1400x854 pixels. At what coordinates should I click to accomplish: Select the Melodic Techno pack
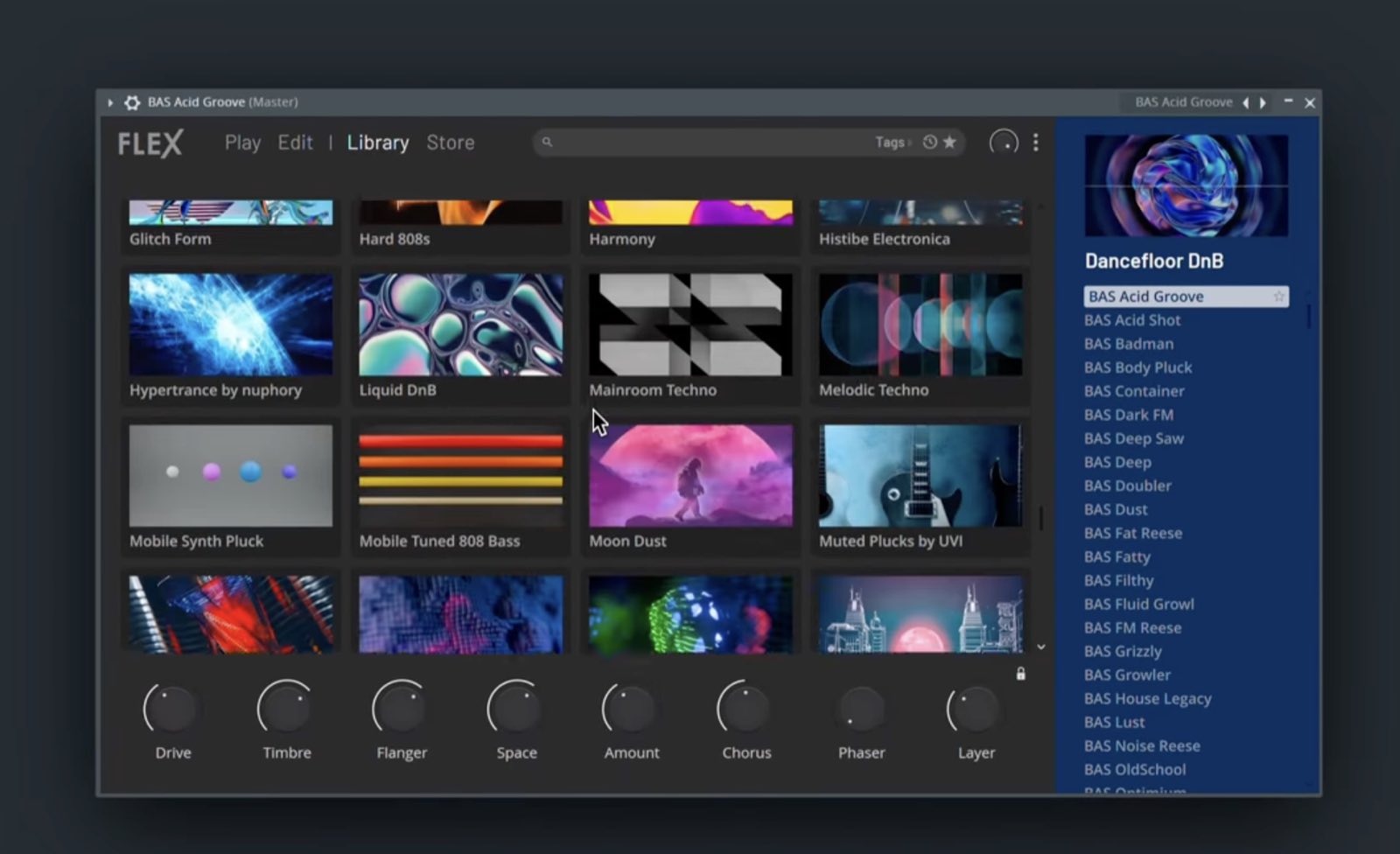[920, 337]
